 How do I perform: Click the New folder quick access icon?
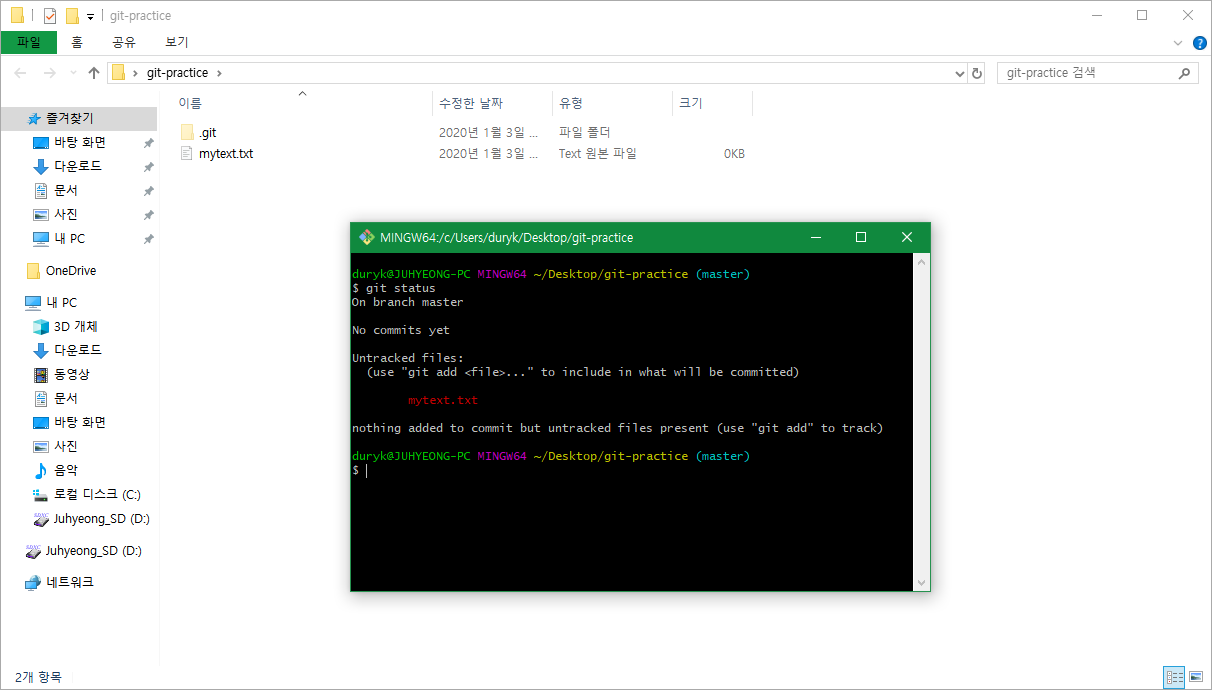(x=72, y=16)
